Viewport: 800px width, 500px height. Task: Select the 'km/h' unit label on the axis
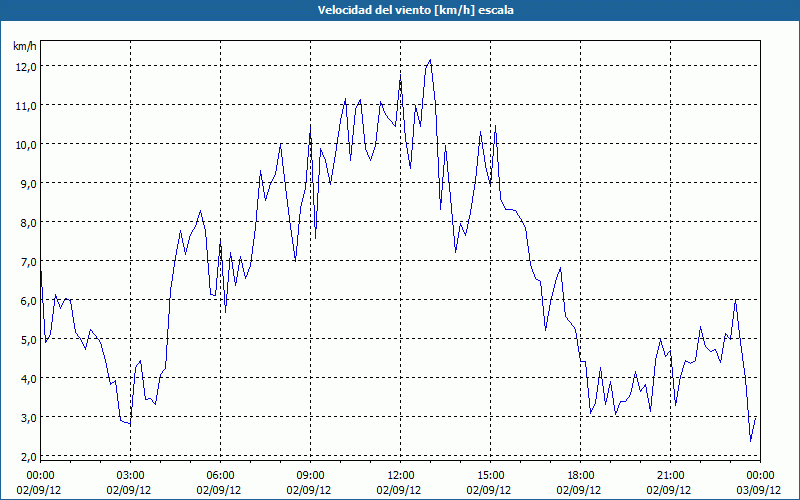coord(25,47)
